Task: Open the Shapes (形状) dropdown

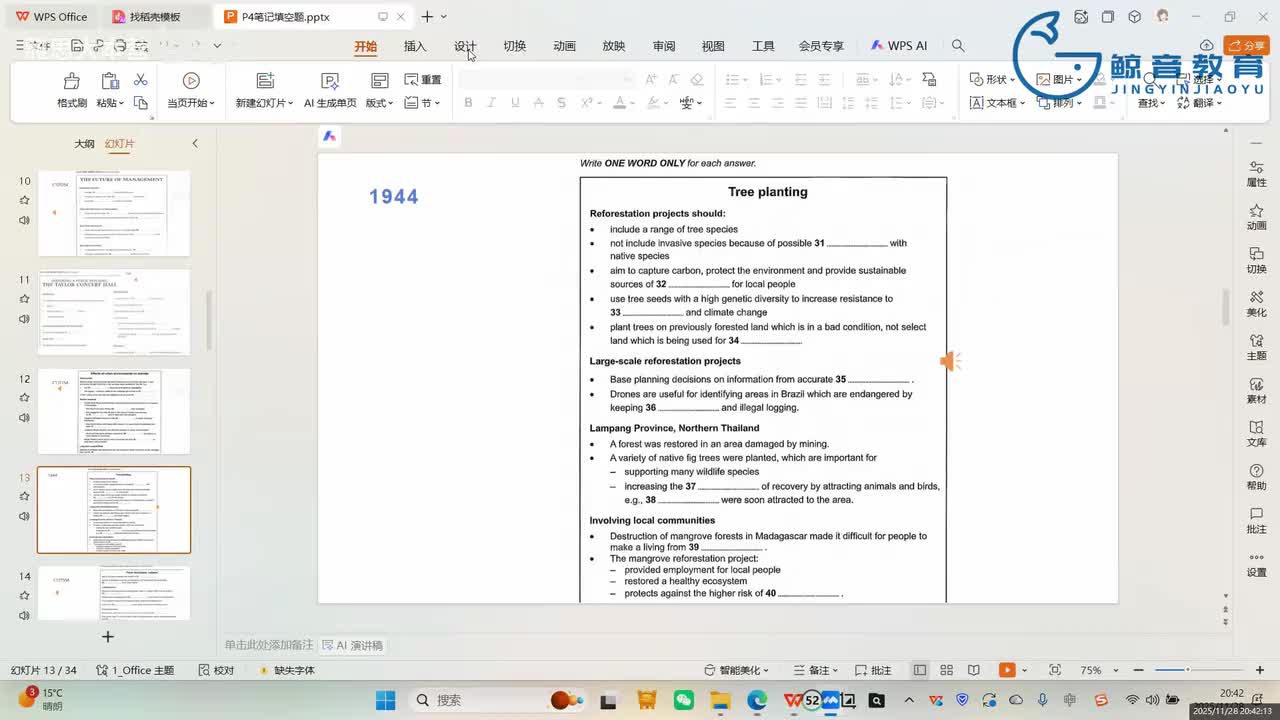Action: 992,80
